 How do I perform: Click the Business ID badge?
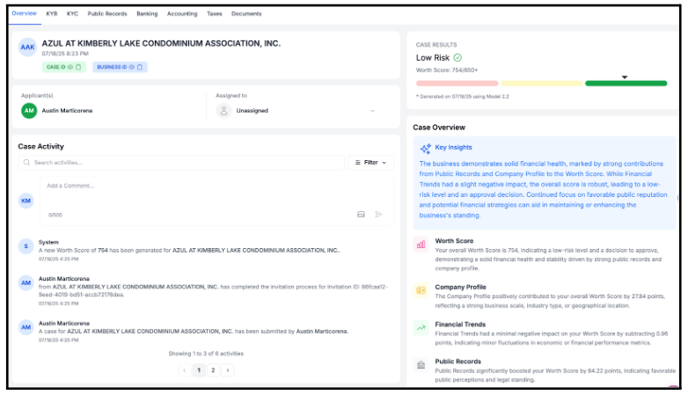120,67
